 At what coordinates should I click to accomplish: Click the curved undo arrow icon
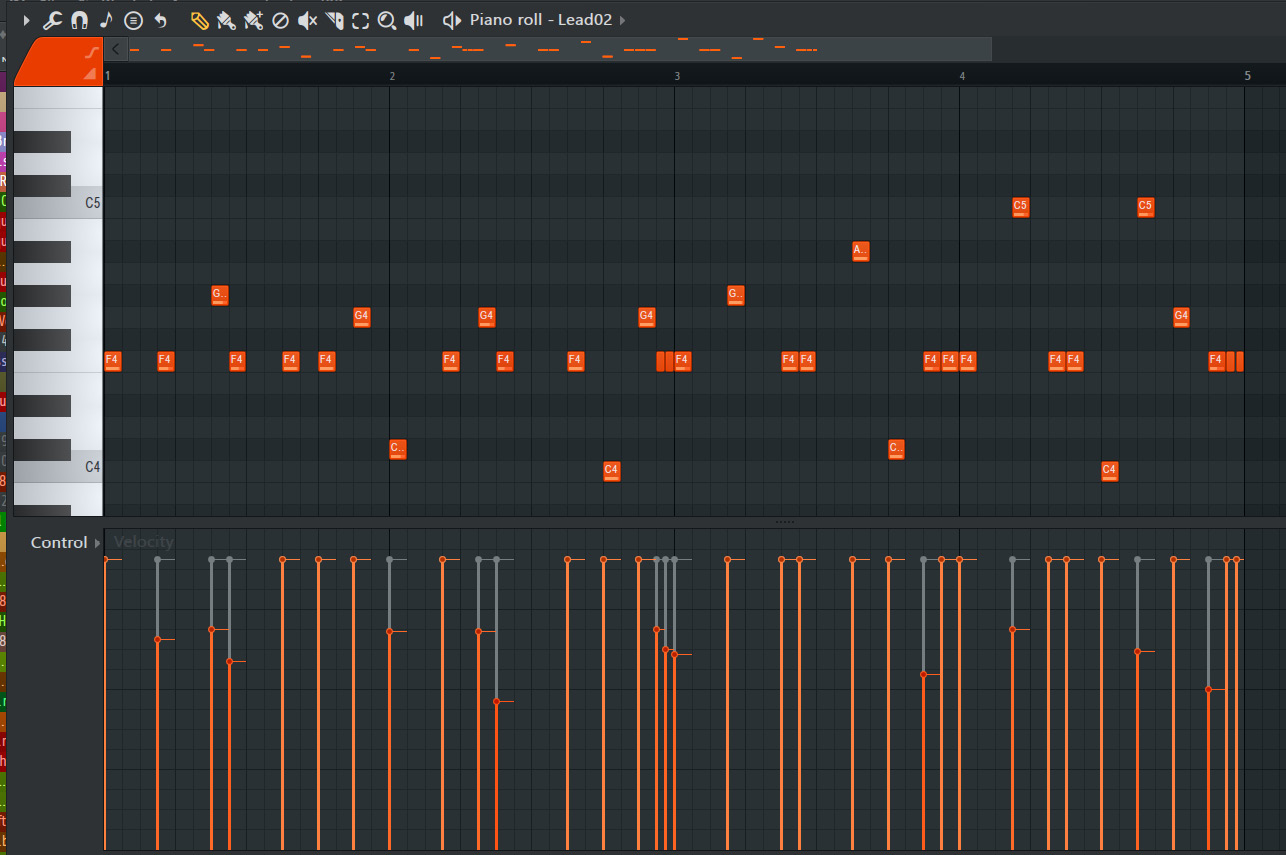pos(160,20)
